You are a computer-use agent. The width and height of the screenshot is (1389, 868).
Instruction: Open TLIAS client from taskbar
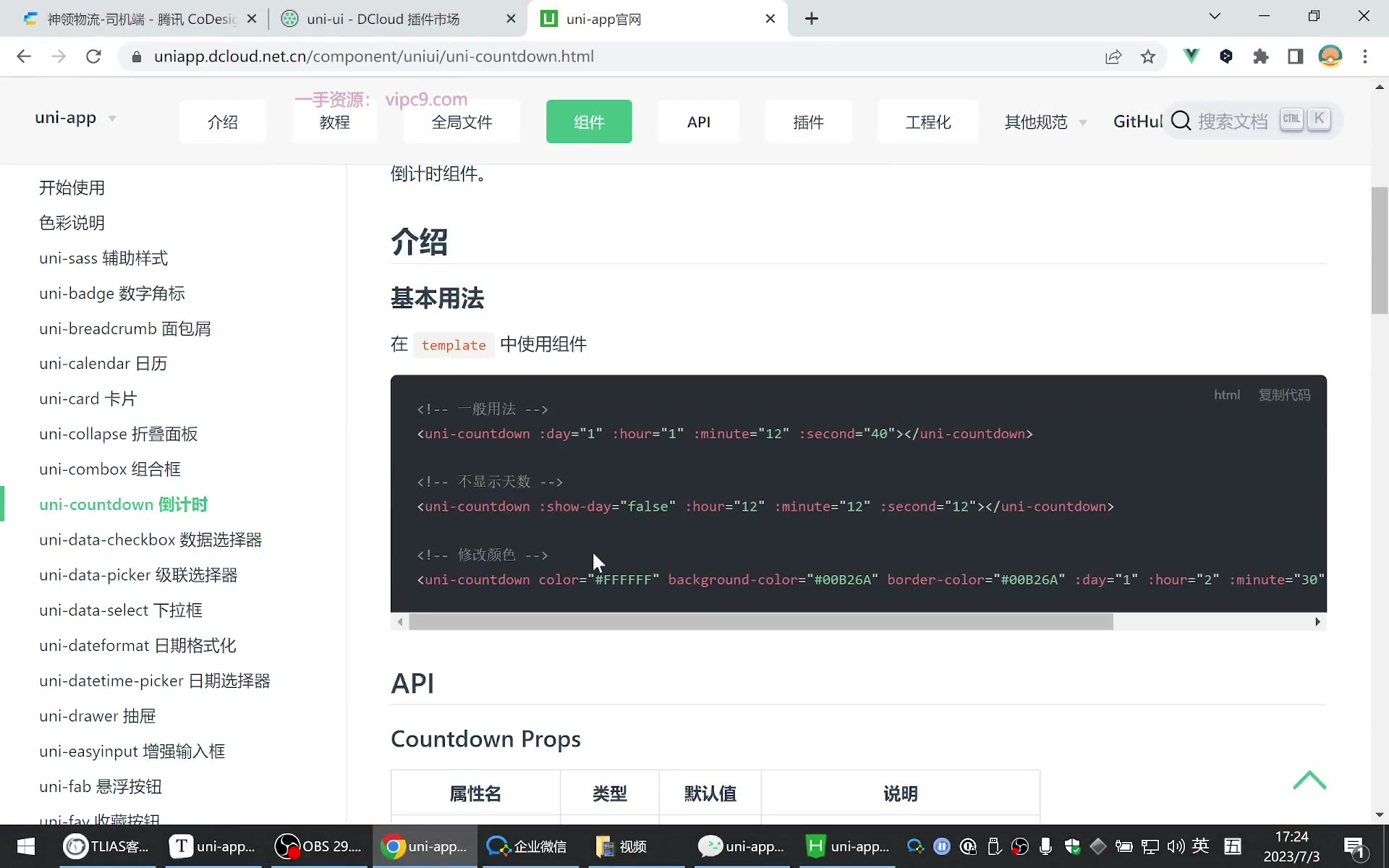[x=106, y=846]
